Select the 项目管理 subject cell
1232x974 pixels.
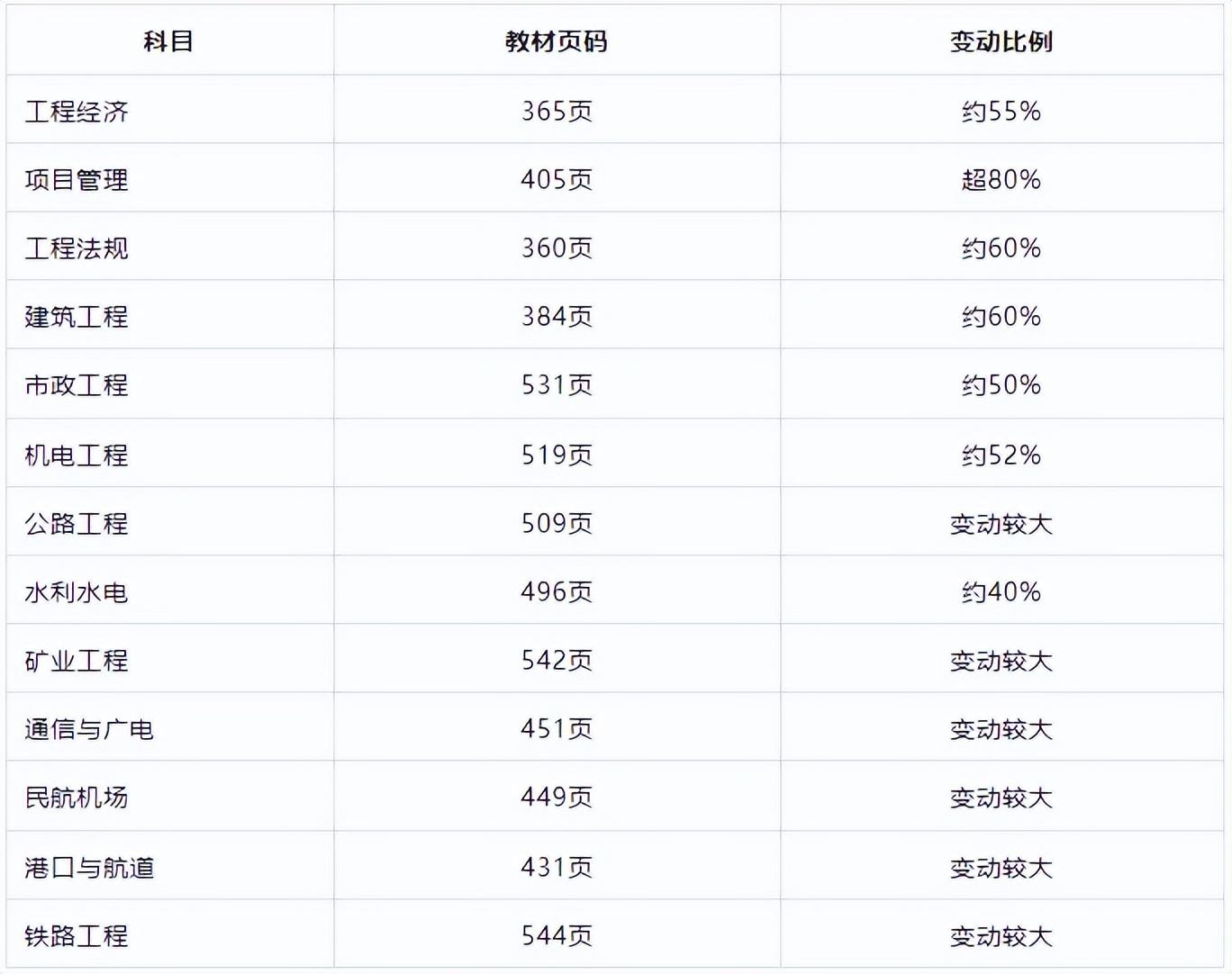point(77,180)
